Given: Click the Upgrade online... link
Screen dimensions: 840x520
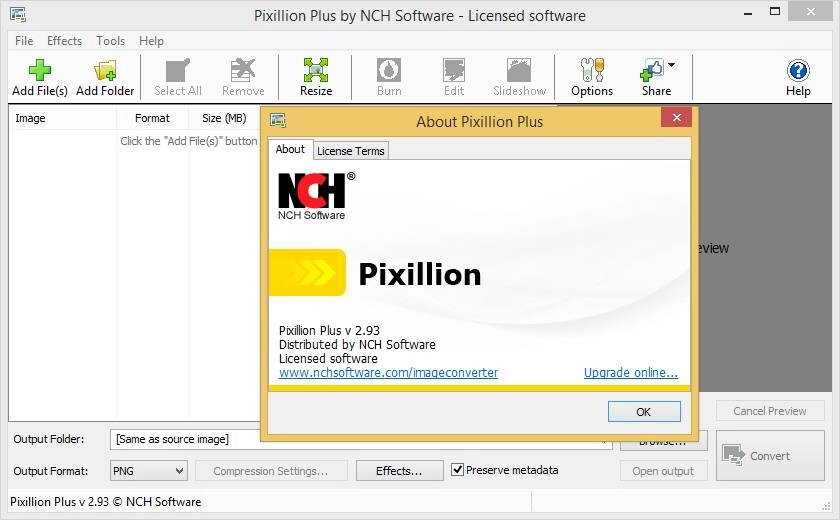Looking at the screenshot, I should (x=631, y=373).
